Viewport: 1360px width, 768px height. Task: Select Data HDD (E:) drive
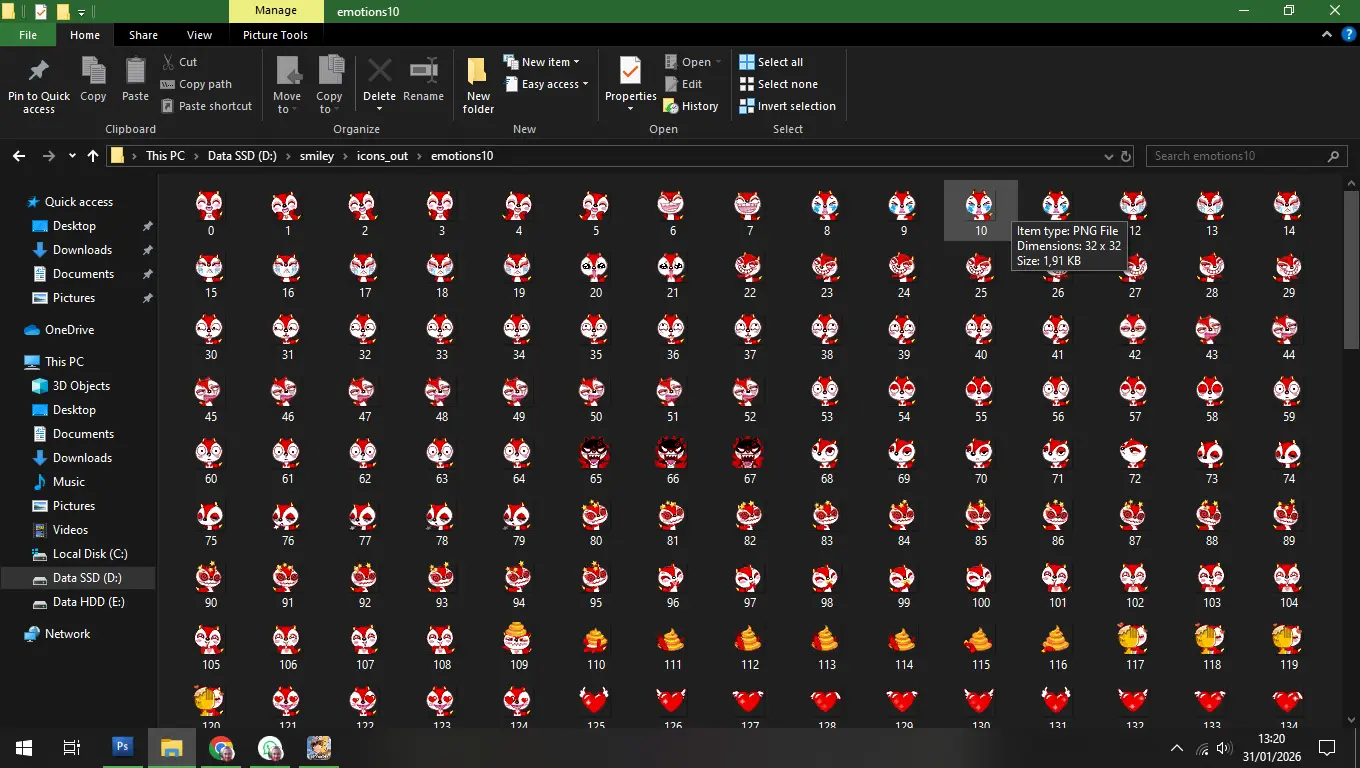[88, 602]
